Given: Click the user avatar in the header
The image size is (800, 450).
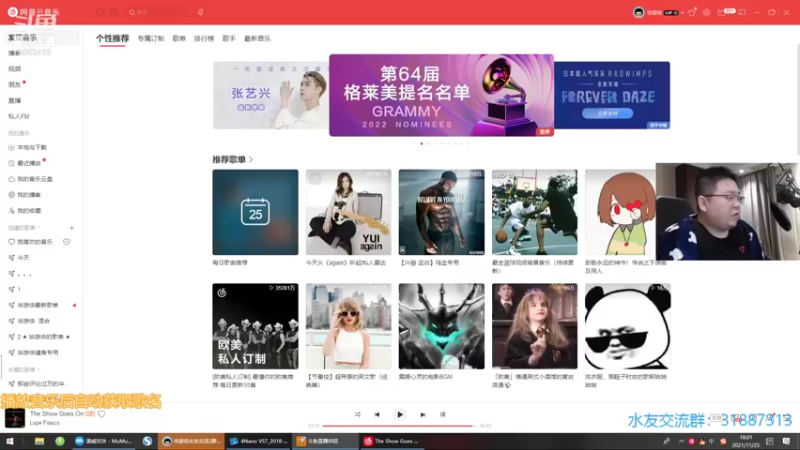Looking at the screenshot, I should pos(638,12).
